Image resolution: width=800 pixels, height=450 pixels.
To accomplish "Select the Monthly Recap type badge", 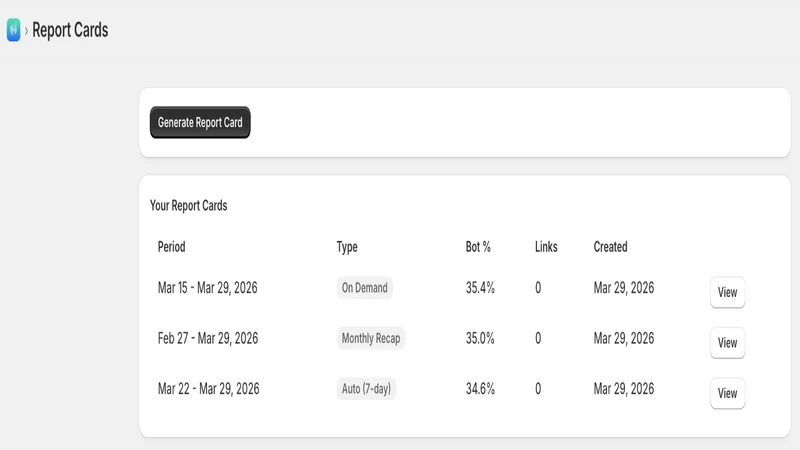I will pos(371,338).
